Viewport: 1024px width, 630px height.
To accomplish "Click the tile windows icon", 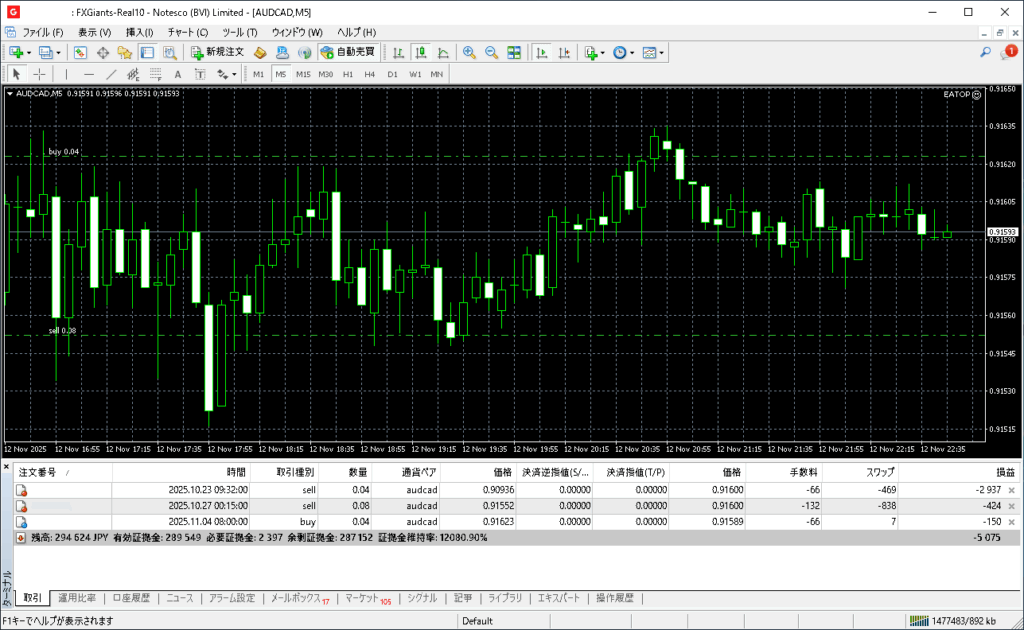I will click(514, 52).
